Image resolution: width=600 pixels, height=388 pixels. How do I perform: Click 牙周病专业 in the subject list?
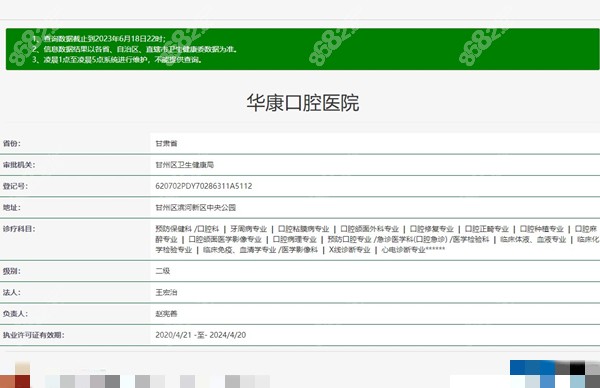click(248, 229)
